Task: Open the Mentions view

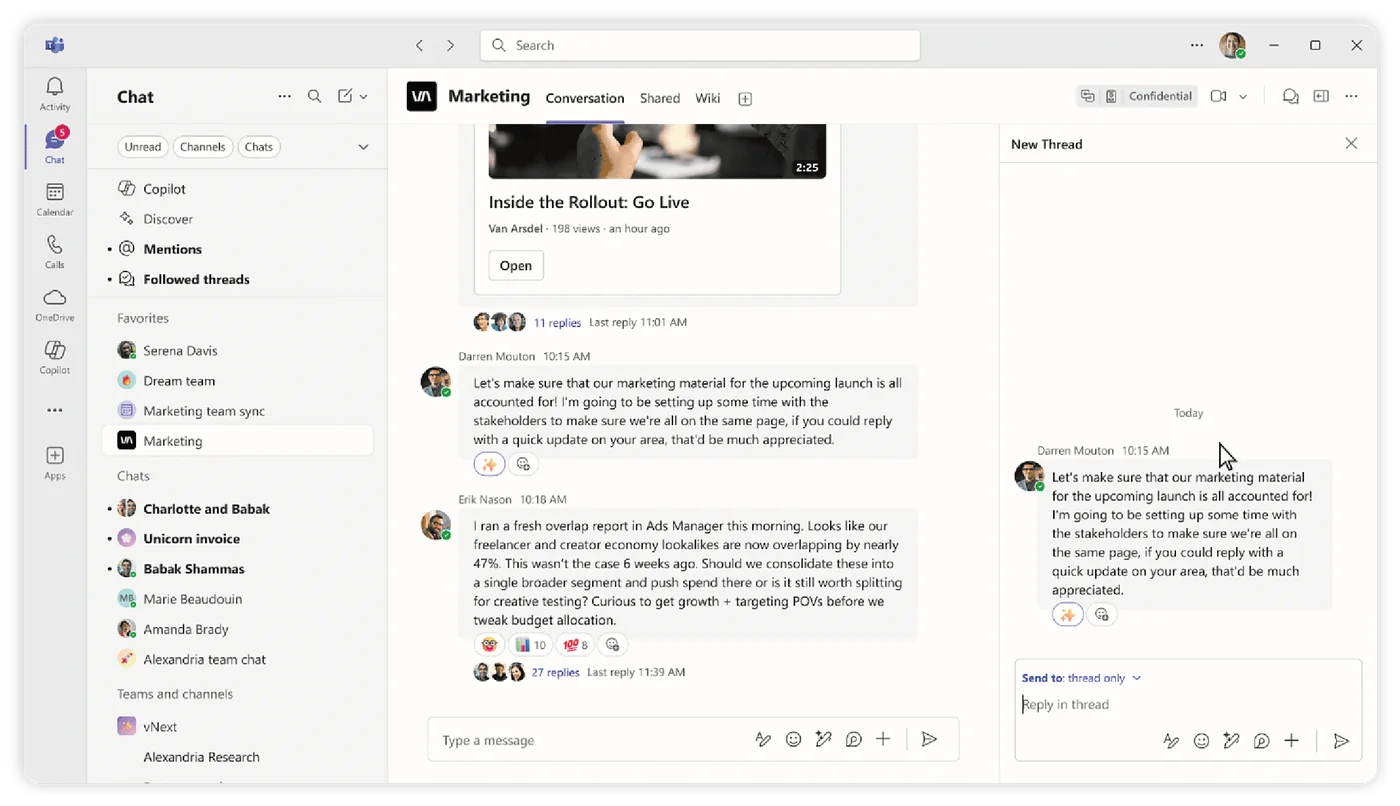Action: (172, 249)
